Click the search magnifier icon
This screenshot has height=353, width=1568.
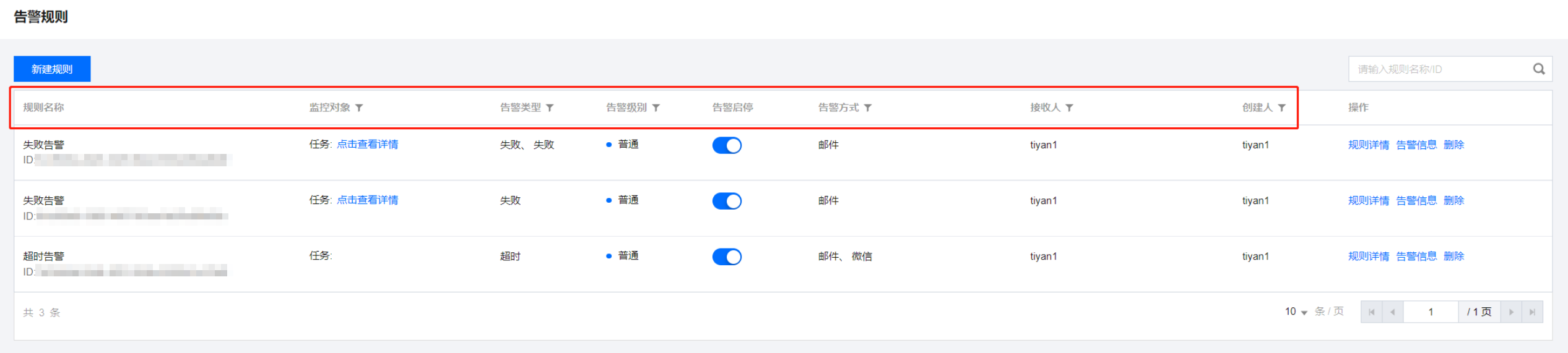[1538, 69]
